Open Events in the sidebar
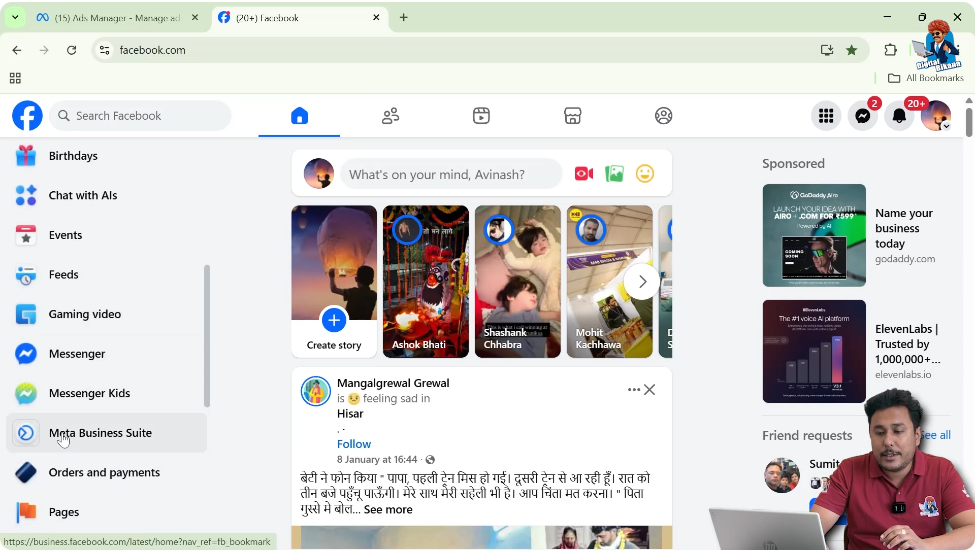The height and width of the screenshot is (551, 977). (106, 235)
